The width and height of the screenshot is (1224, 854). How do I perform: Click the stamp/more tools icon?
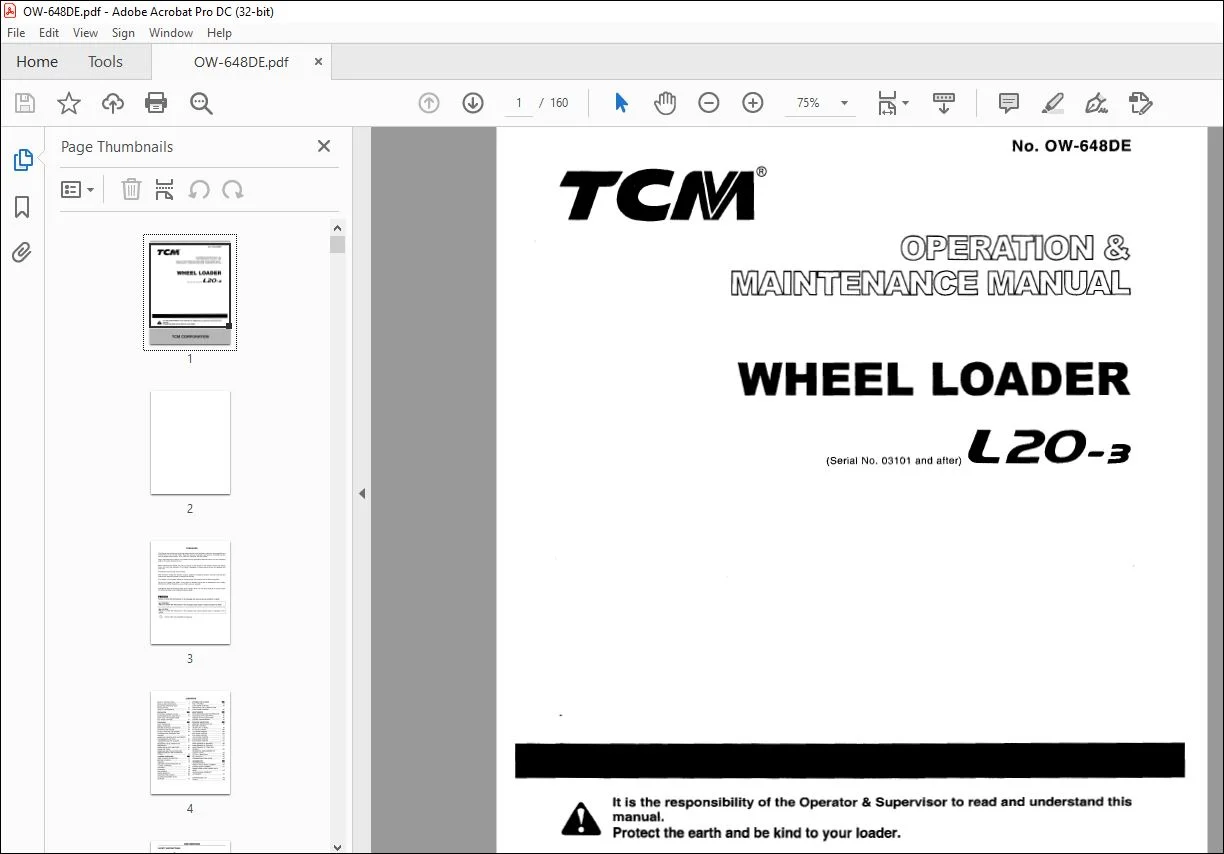coord(1140,103)
